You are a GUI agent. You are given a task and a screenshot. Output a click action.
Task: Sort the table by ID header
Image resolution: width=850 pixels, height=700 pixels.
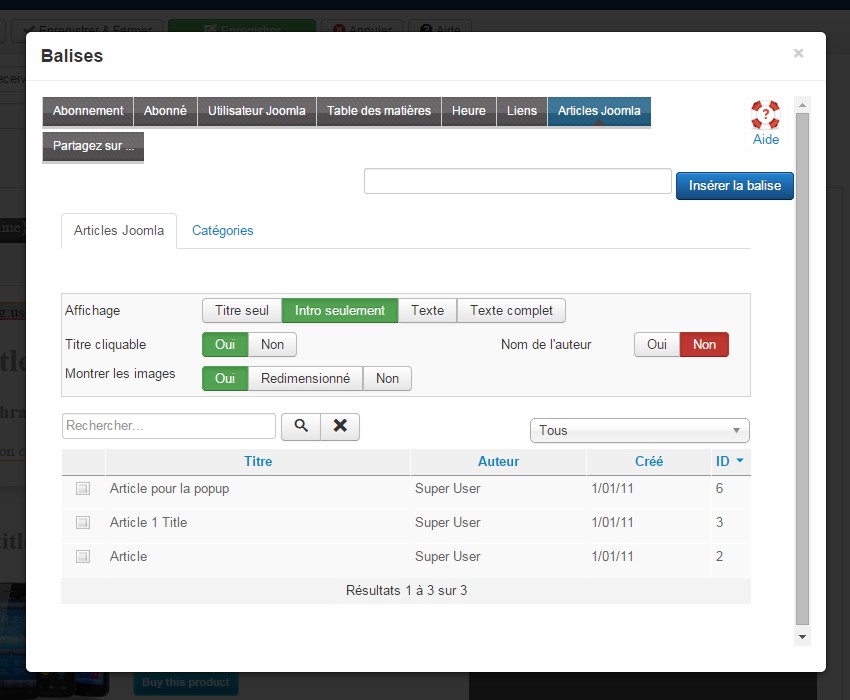click(723, 461)
